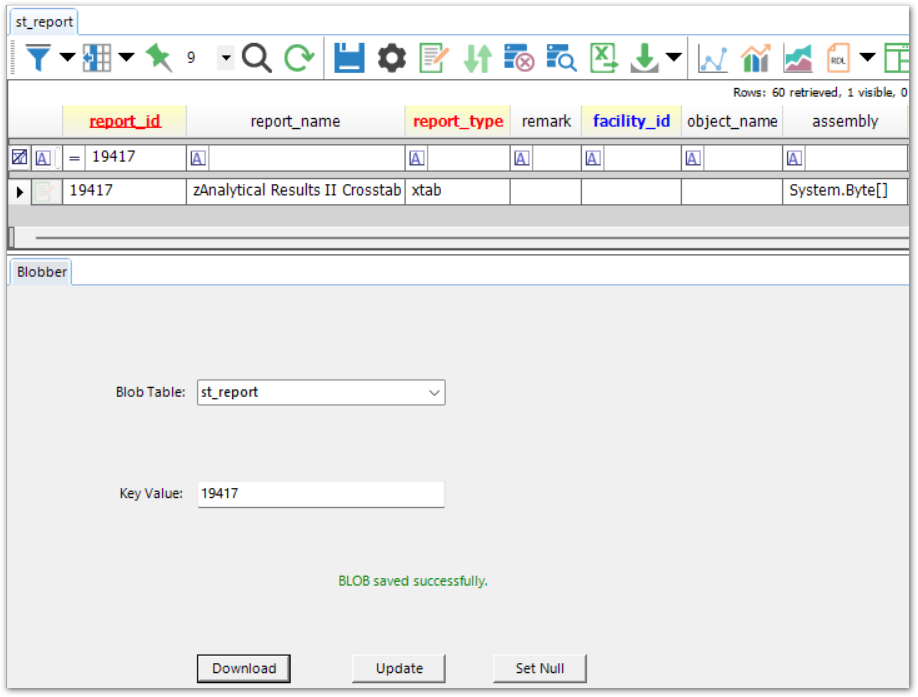Click the blue filter funnel icon
Screen dimensions: 918x697
tap(37, 58)
